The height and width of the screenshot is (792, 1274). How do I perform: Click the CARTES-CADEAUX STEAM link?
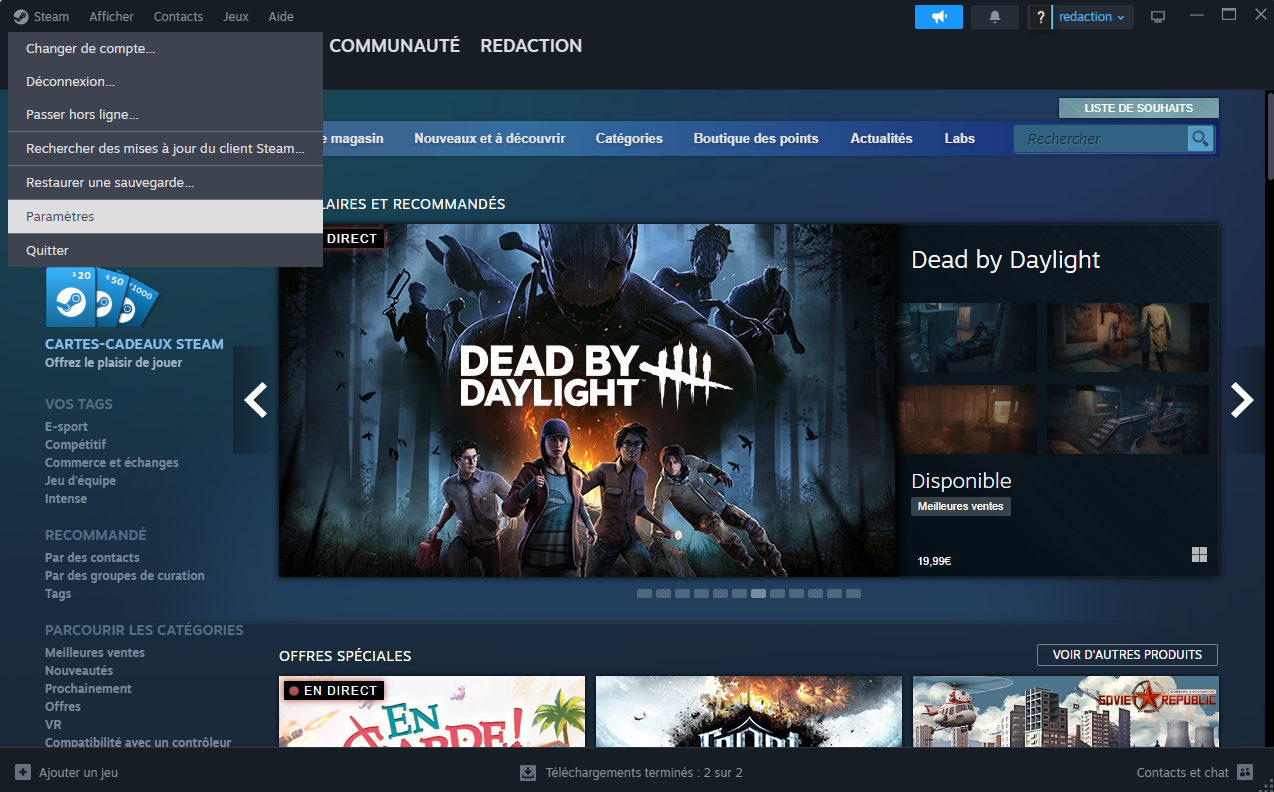point(134,344)
